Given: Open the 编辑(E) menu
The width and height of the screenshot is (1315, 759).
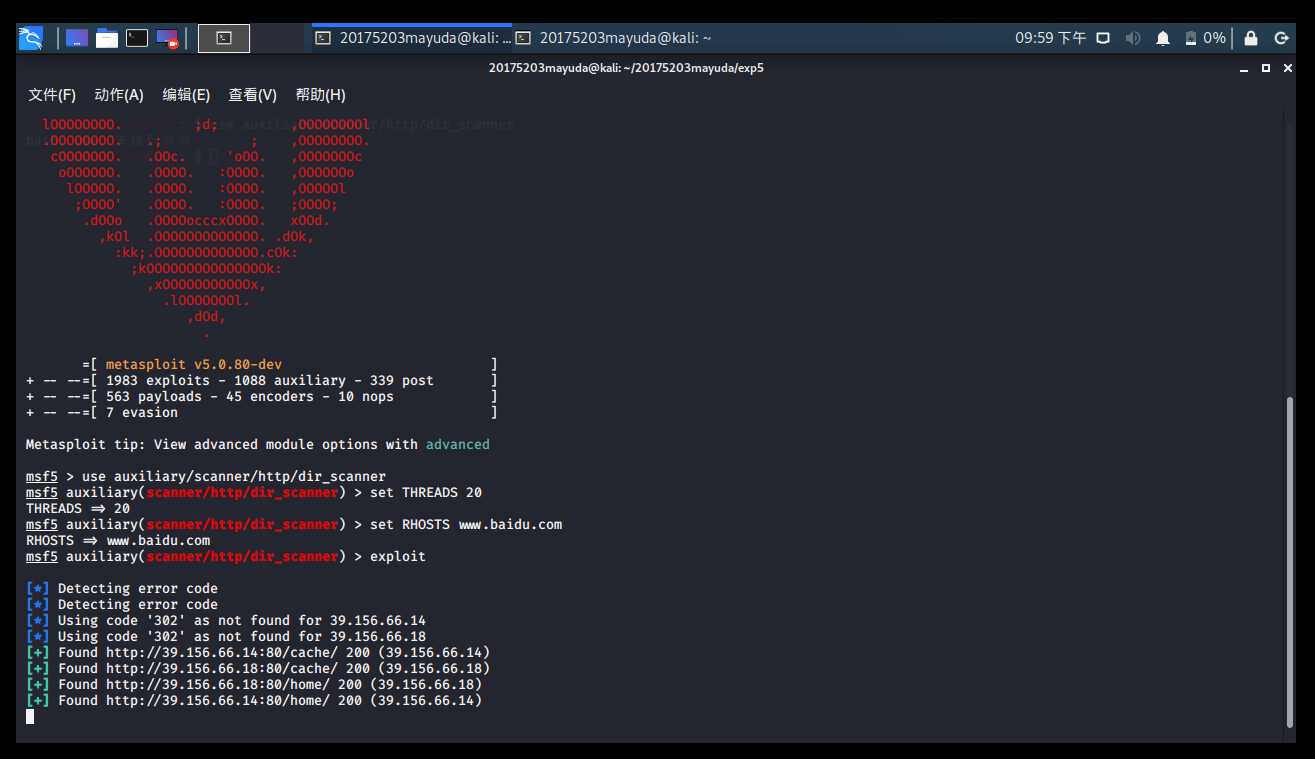Looking at the screenshot, I should pyautogui.click(x=186, y=95).
